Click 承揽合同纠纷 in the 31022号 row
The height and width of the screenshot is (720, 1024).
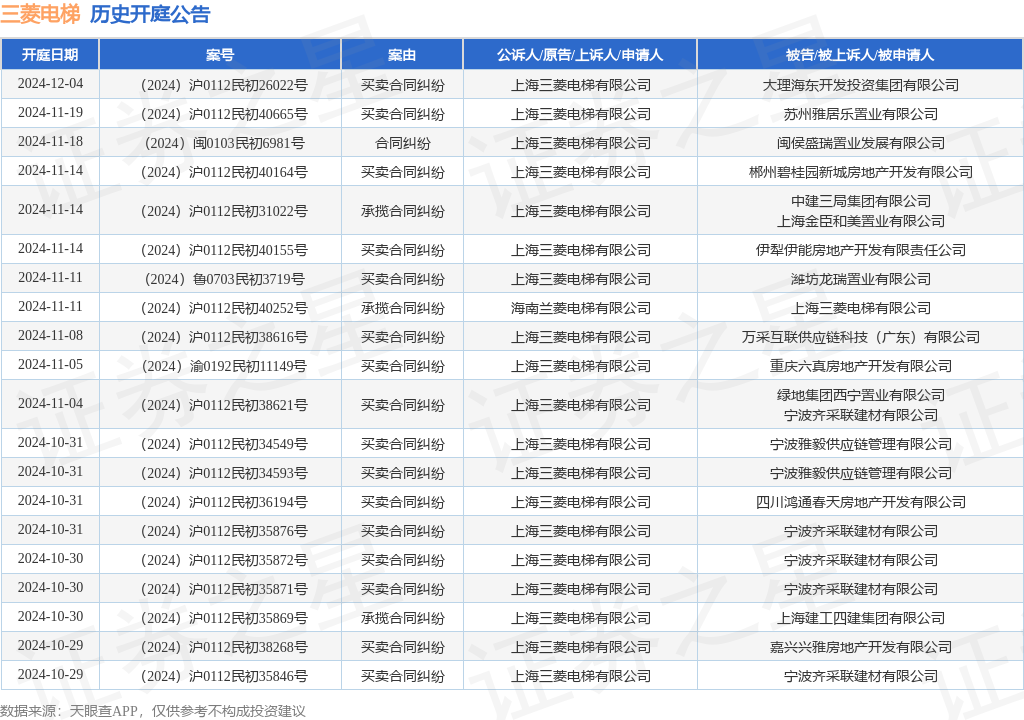point(402,211)
